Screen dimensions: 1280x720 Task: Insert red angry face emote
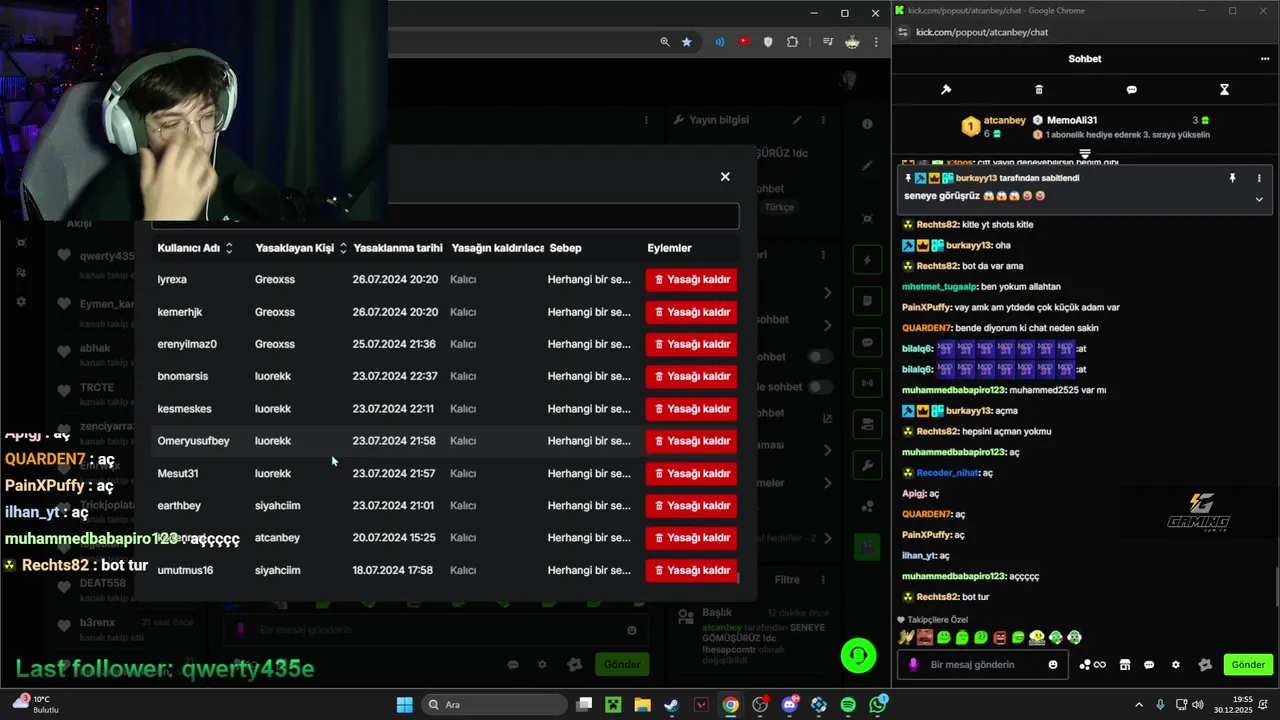1000,637
